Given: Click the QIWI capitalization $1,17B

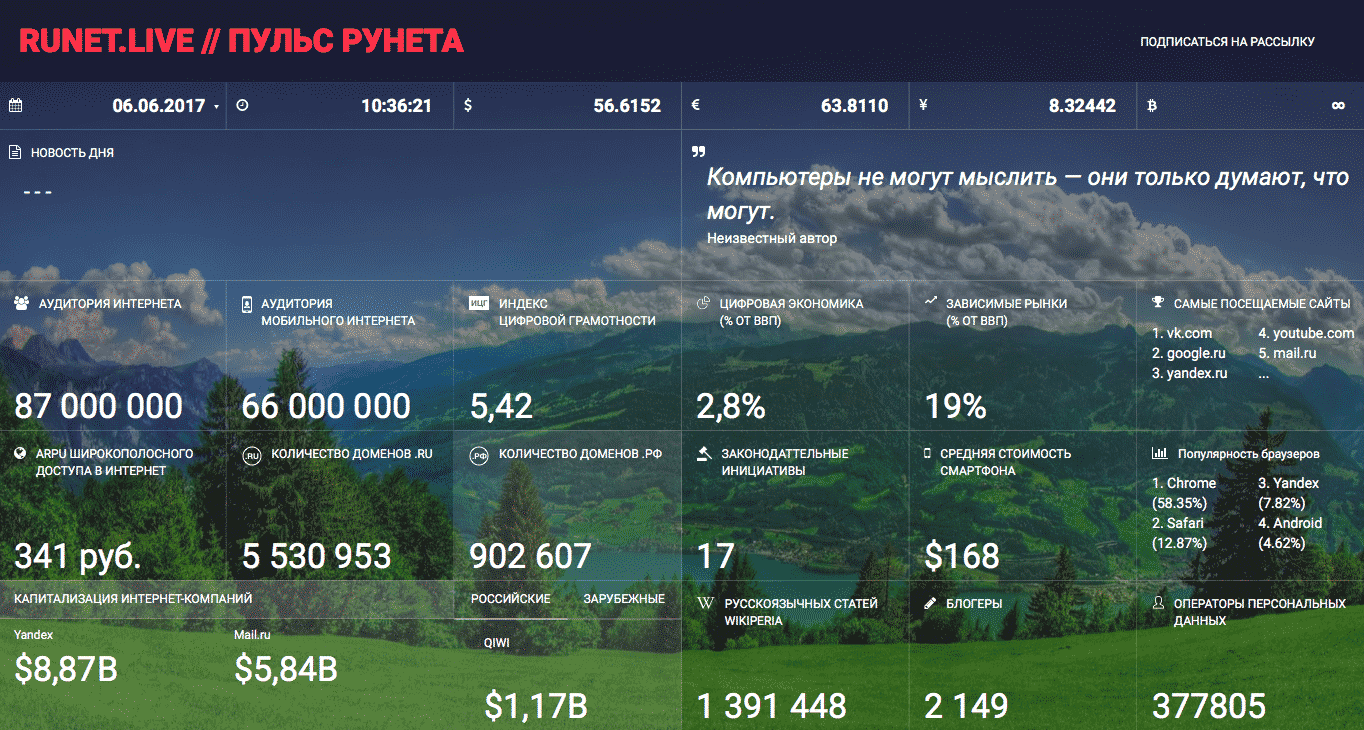Looking at the screenshot, I should click(535, 706).
